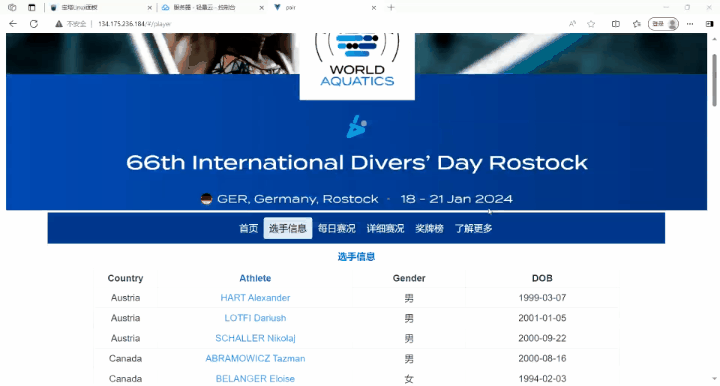Open the 奖牌榜 navigation item

click(x=429, y=228)
